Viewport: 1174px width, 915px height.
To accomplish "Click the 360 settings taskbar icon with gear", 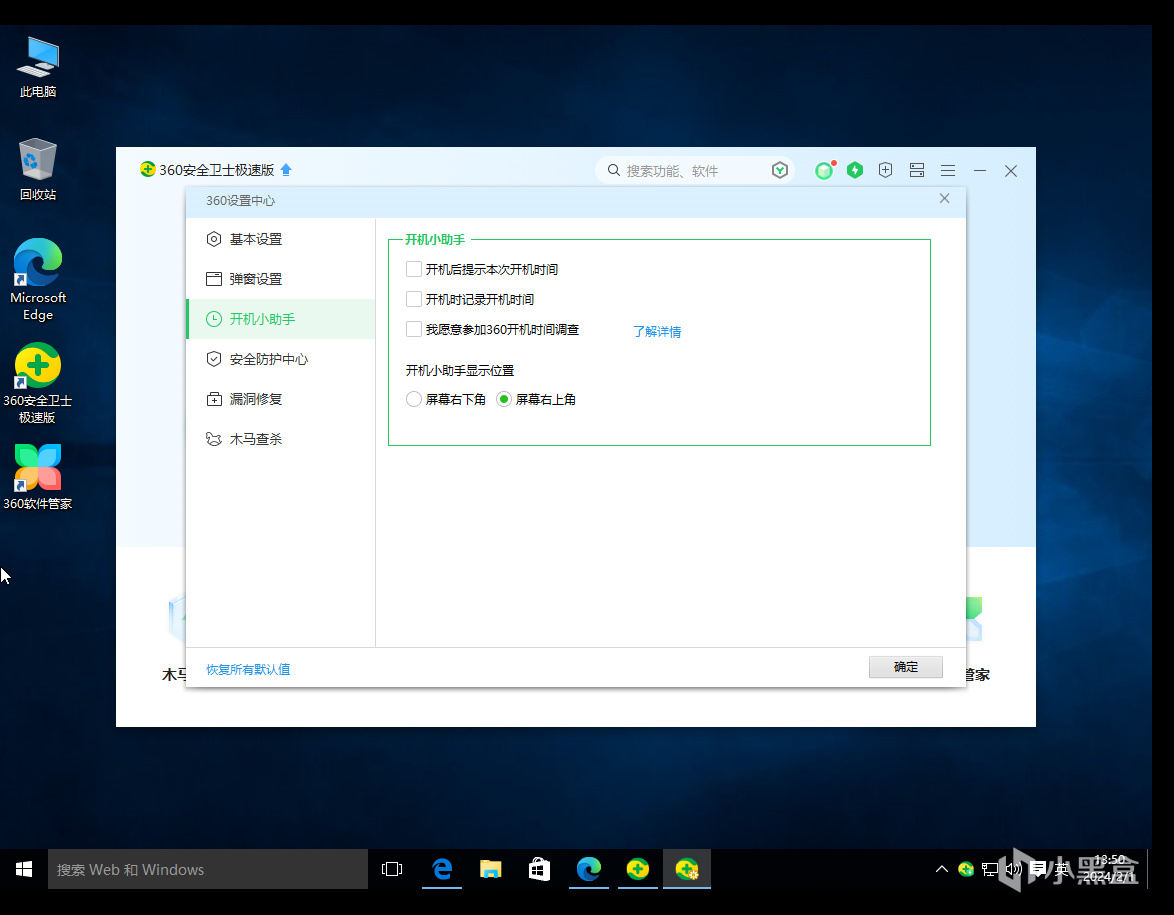I will pyautogui.click(x=687, y=869).
